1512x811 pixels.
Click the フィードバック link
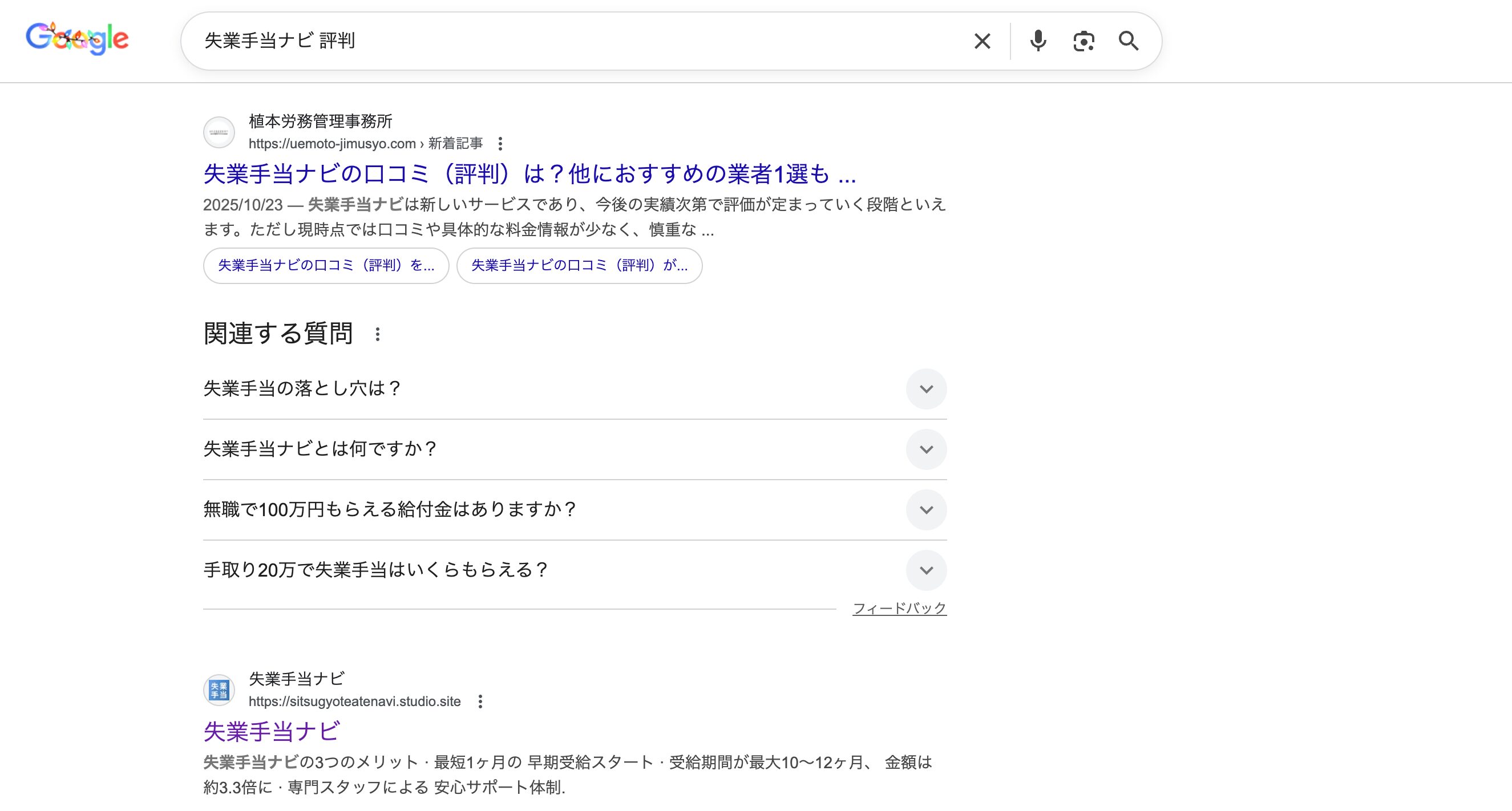pyautogui.click(x=899, y=609)
